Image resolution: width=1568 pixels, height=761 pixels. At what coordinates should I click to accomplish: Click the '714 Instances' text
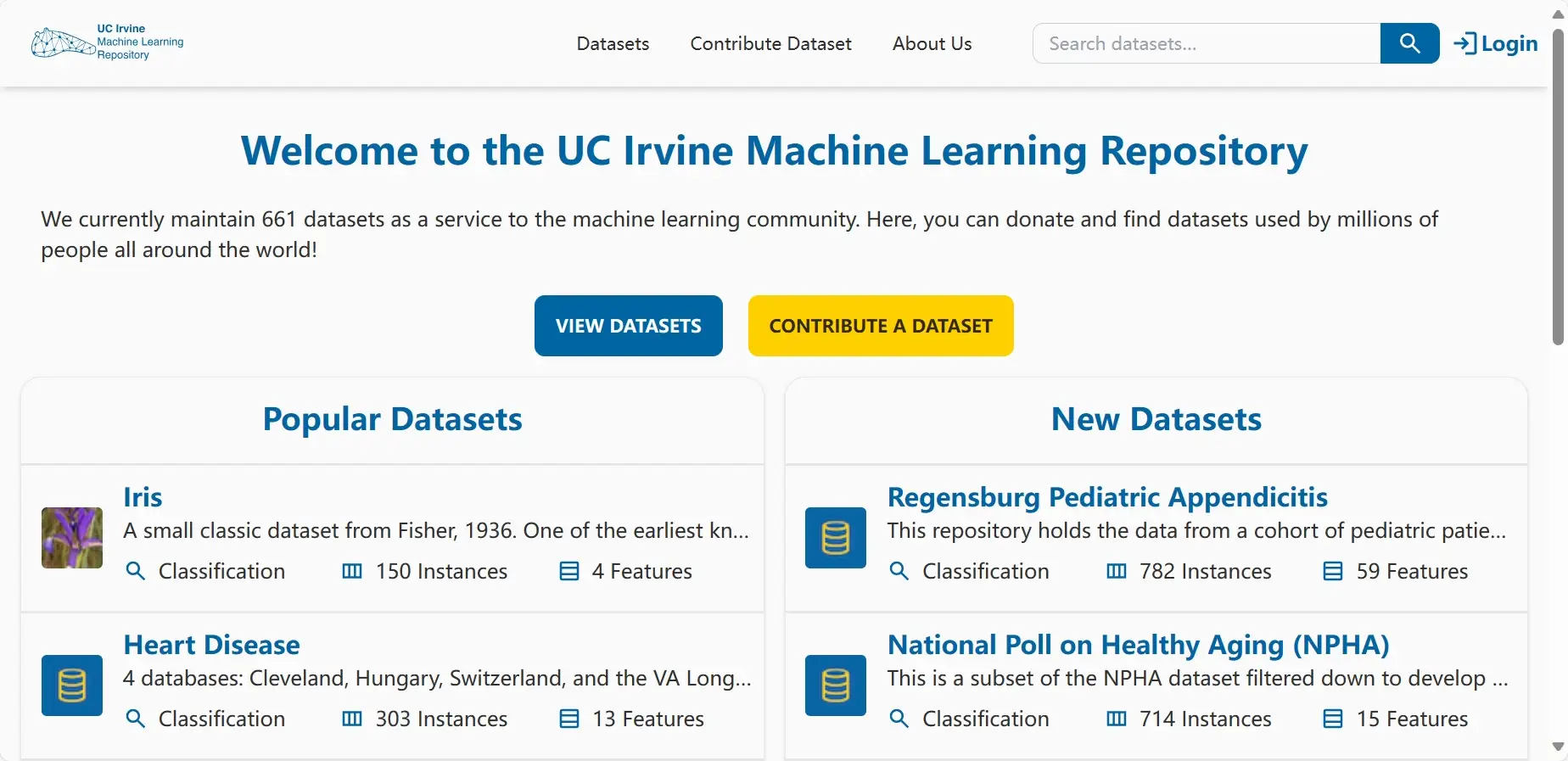pyautogui.click(x=1206, y=719)
